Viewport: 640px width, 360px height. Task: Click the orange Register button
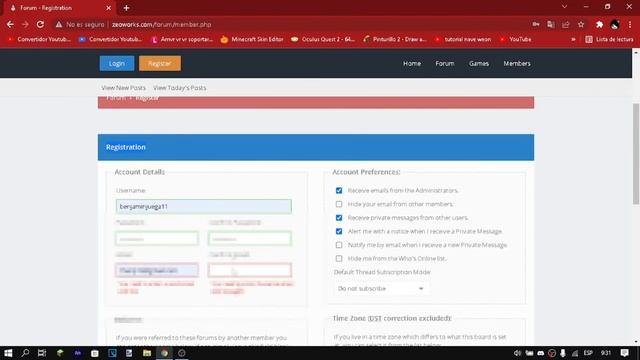(x=160, y=63)
